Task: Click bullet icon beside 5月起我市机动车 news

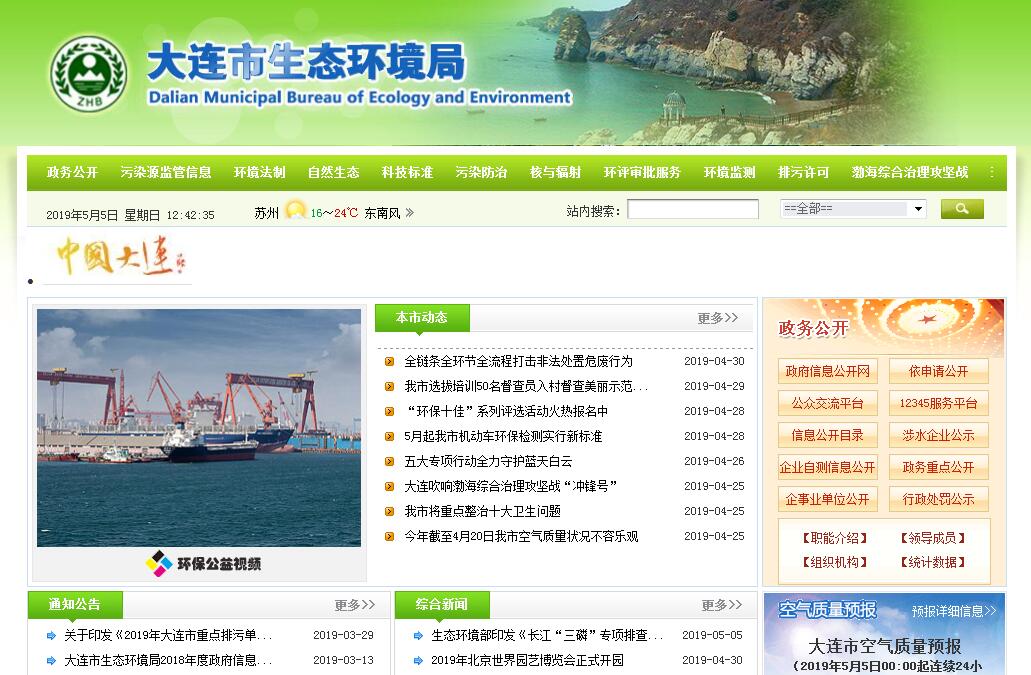Action: click(x=389, y=436)
